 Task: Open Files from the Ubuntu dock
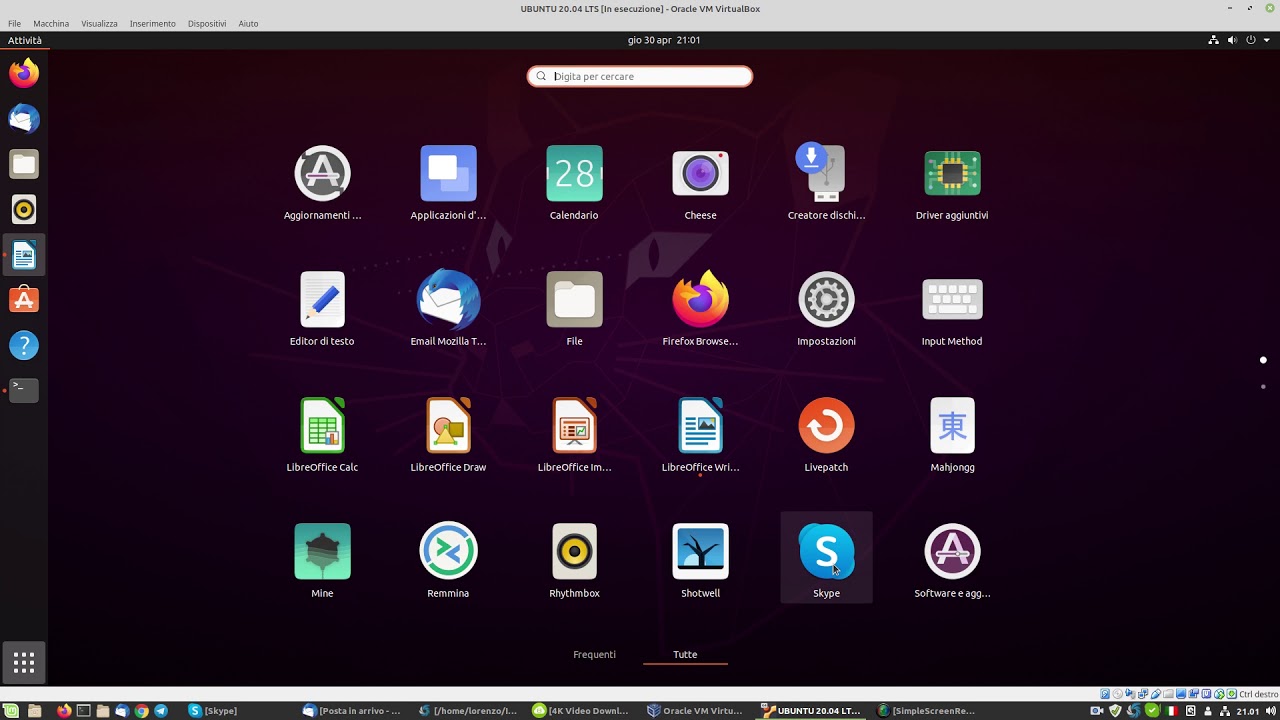tap(24, 164)
